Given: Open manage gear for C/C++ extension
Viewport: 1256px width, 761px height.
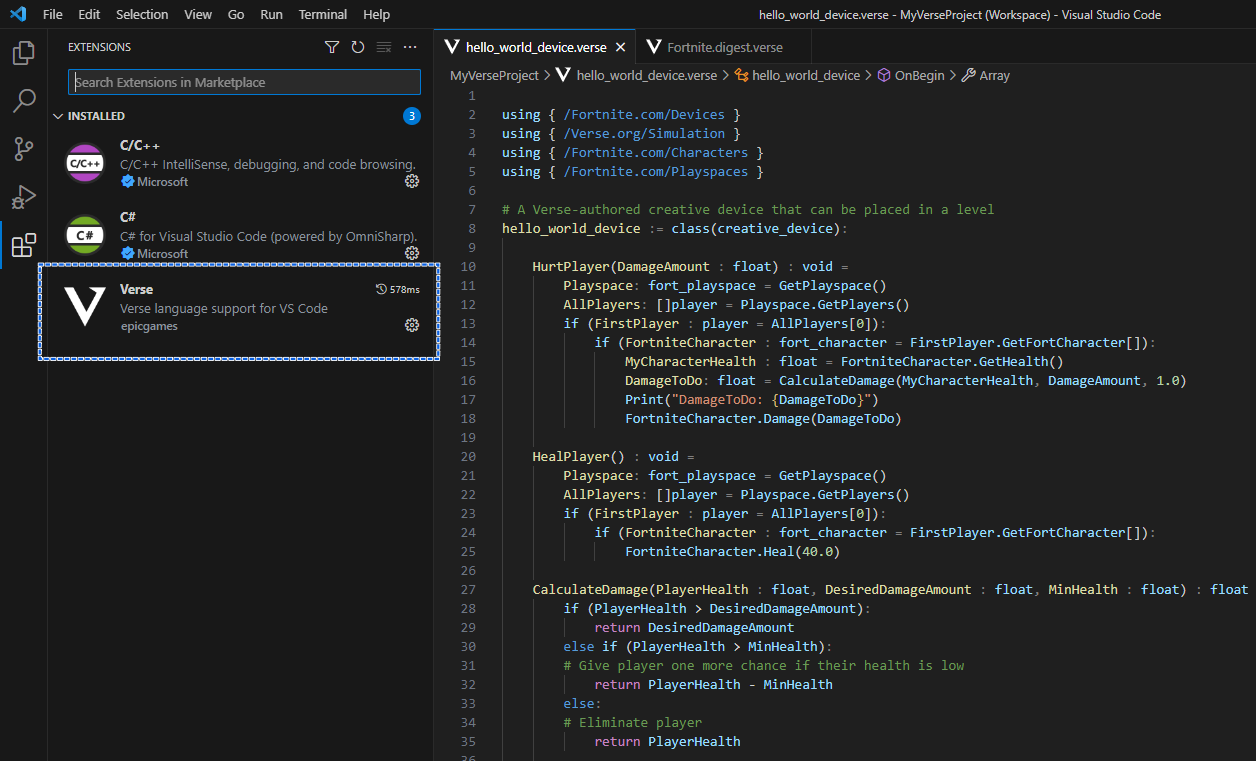Looking at the screenshot, I should tap(411, 181).
